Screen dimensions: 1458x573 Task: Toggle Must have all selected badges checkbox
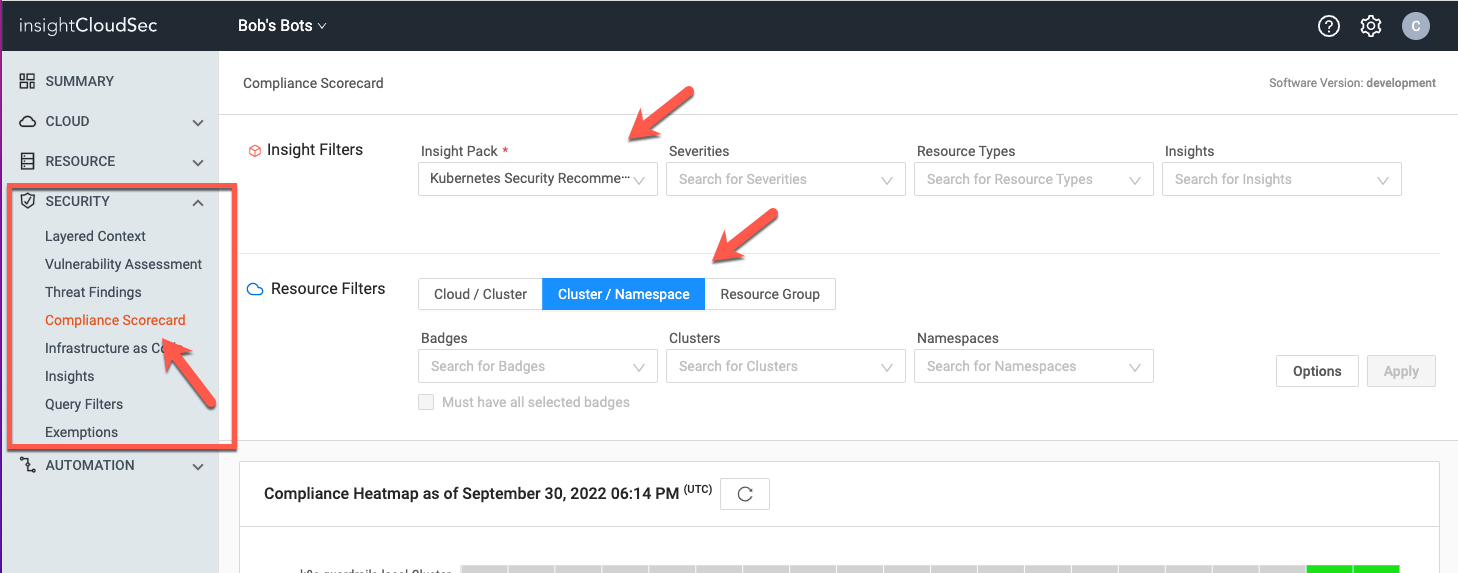tap(426, 402)
